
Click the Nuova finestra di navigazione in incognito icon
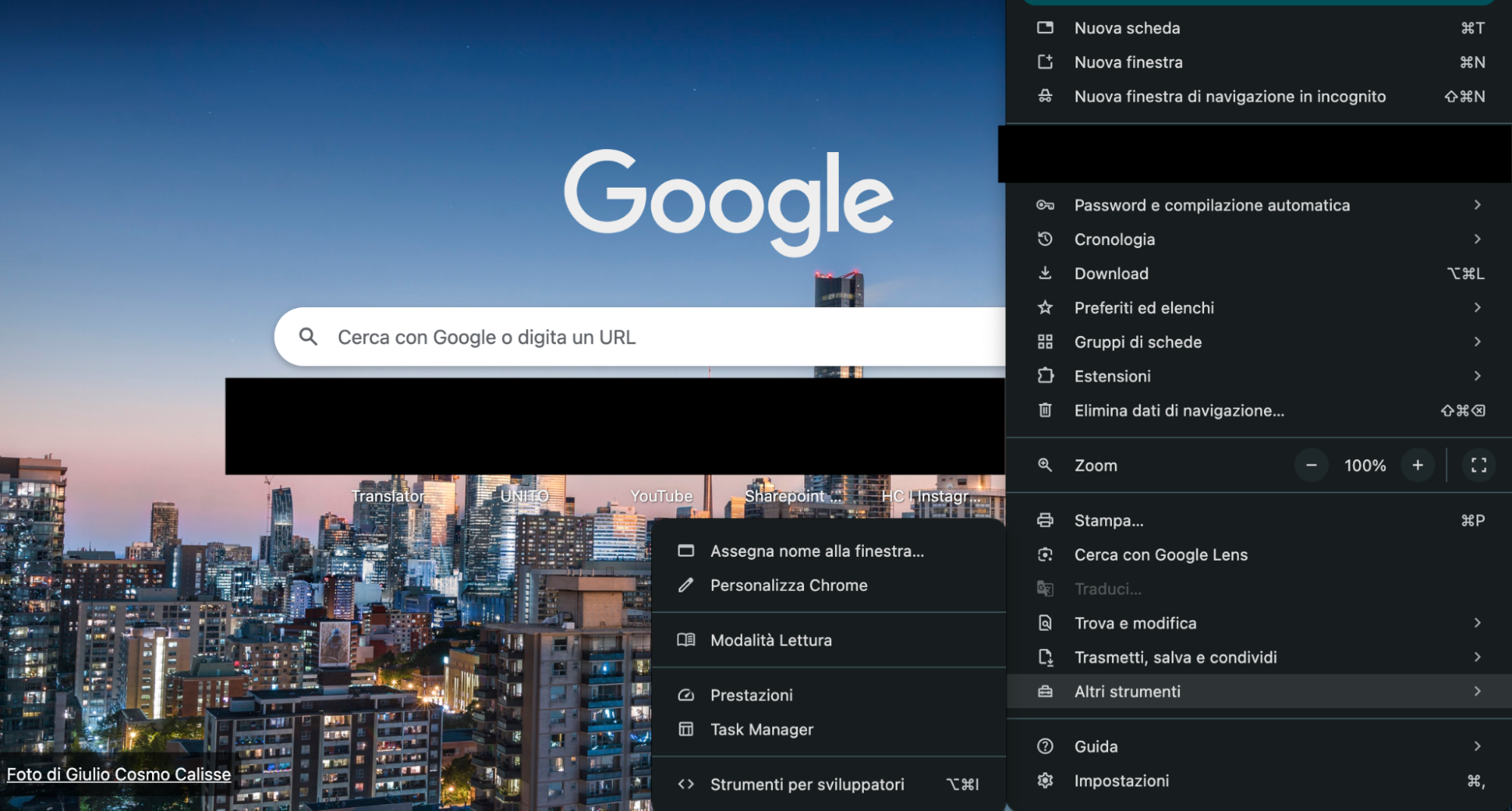tap(1046, 96)
